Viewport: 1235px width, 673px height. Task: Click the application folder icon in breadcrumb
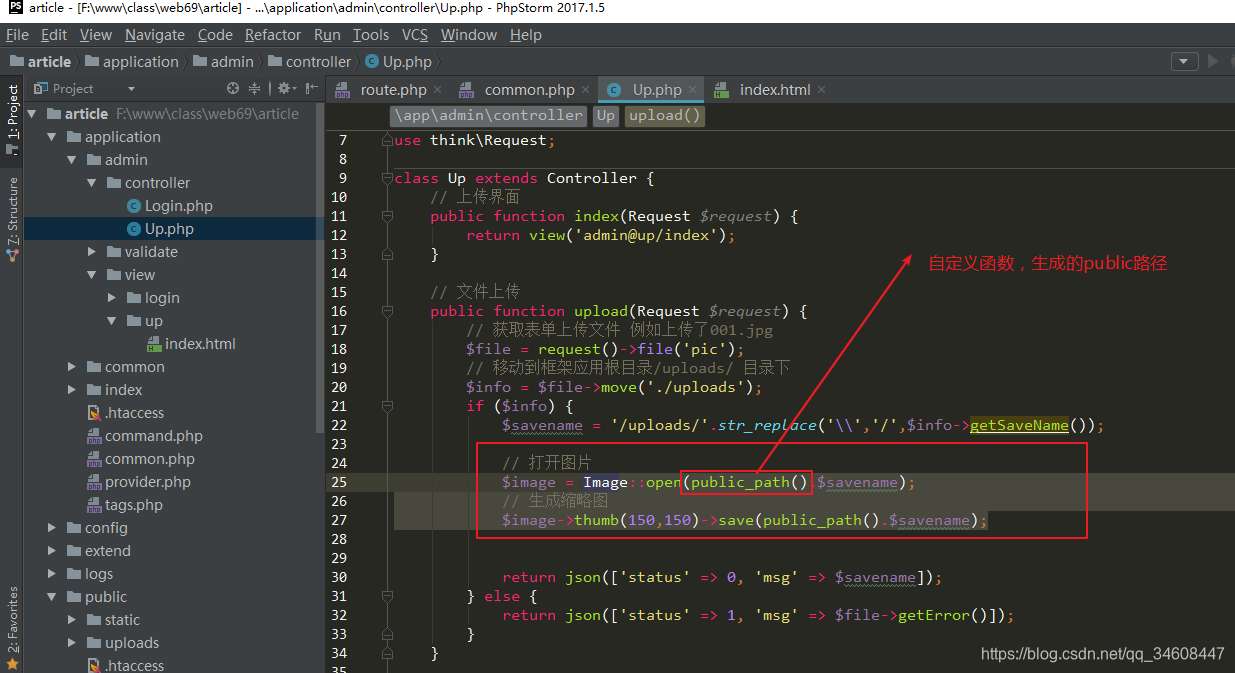[x=91, y=62]
